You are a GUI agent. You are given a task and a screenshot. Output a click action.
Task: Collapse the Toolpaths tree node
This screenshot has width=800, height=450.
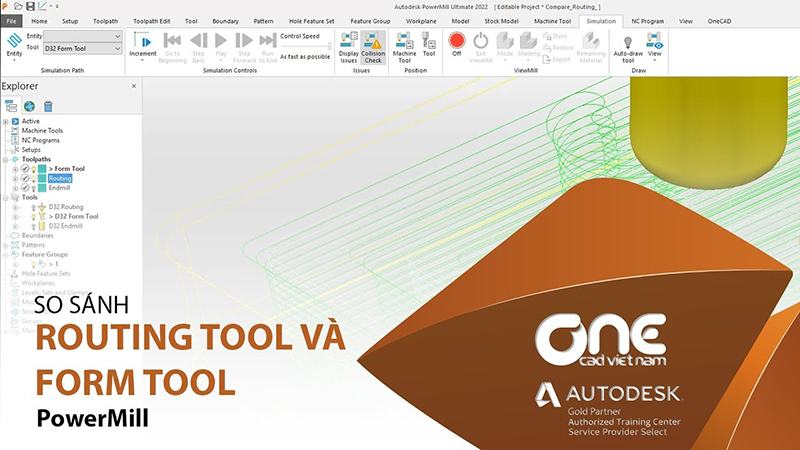pos(6,160)
